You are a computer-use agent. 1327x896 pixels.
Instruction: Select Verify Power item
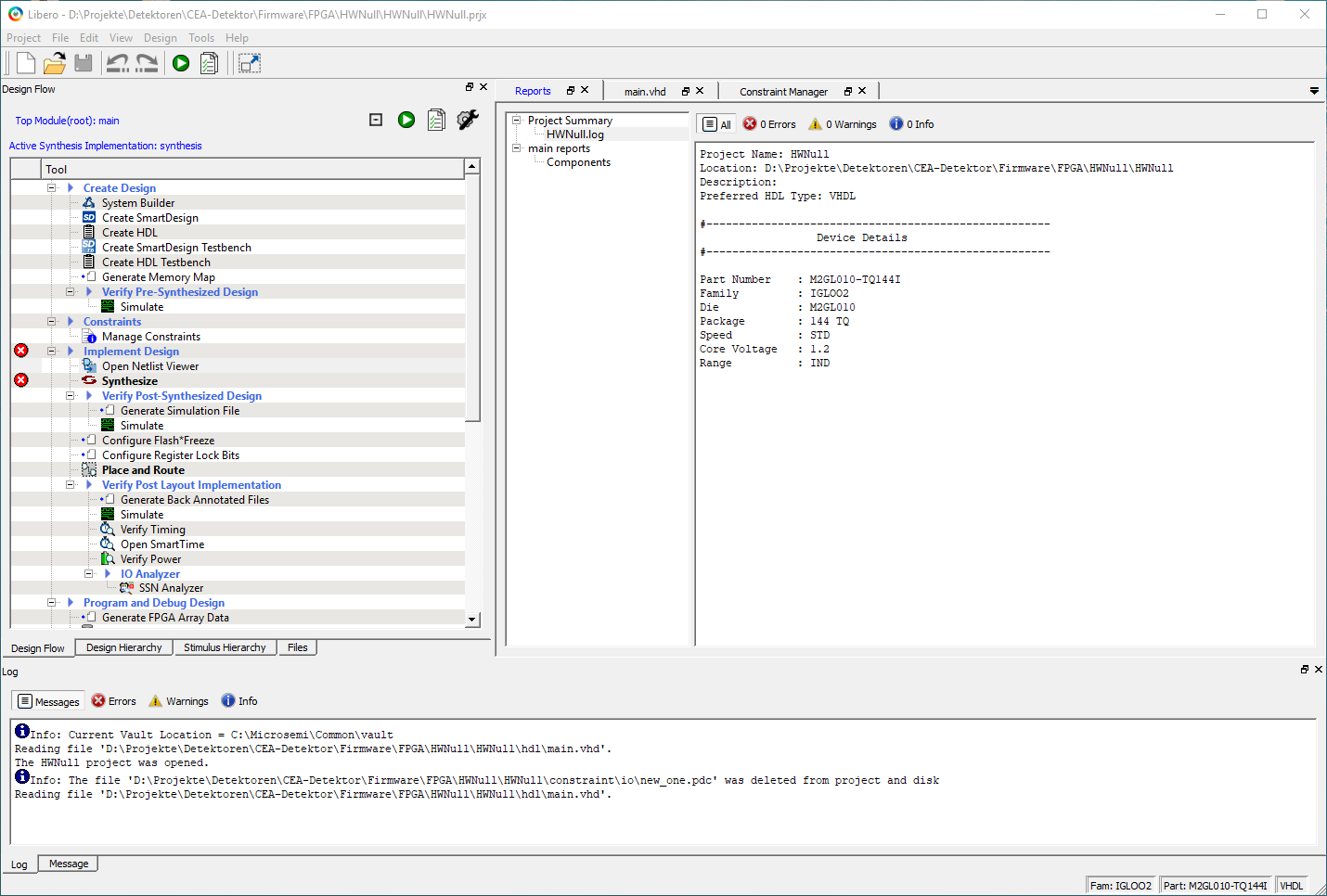151,559
